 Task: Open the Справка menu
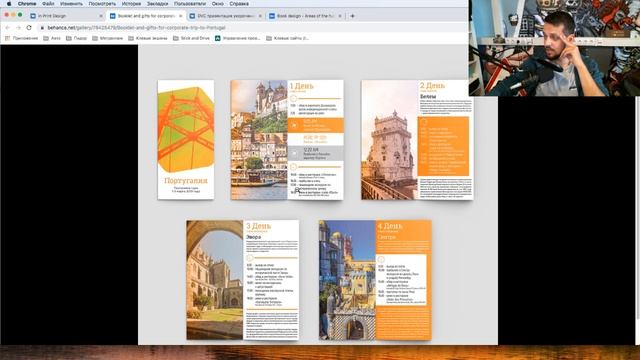click(239, 4)
